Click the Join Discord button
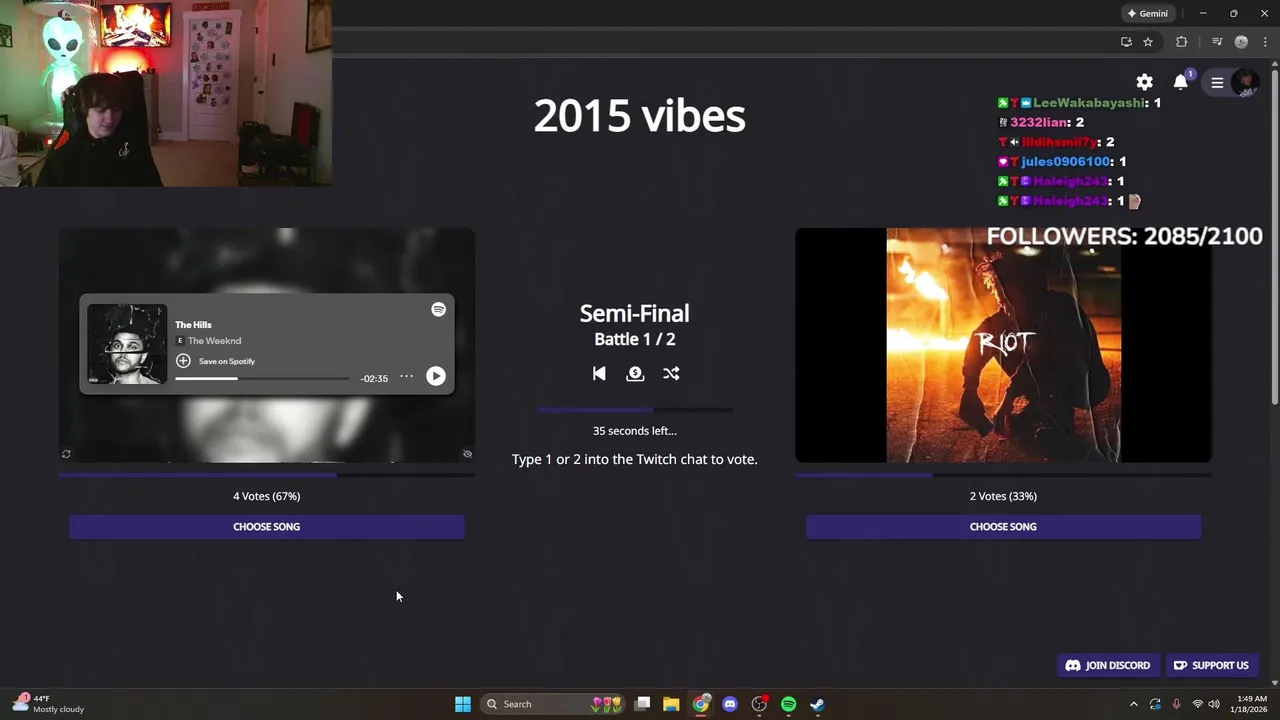Screen dimensions: 1280x720 pyautogui.click(x=1108, y=665)
